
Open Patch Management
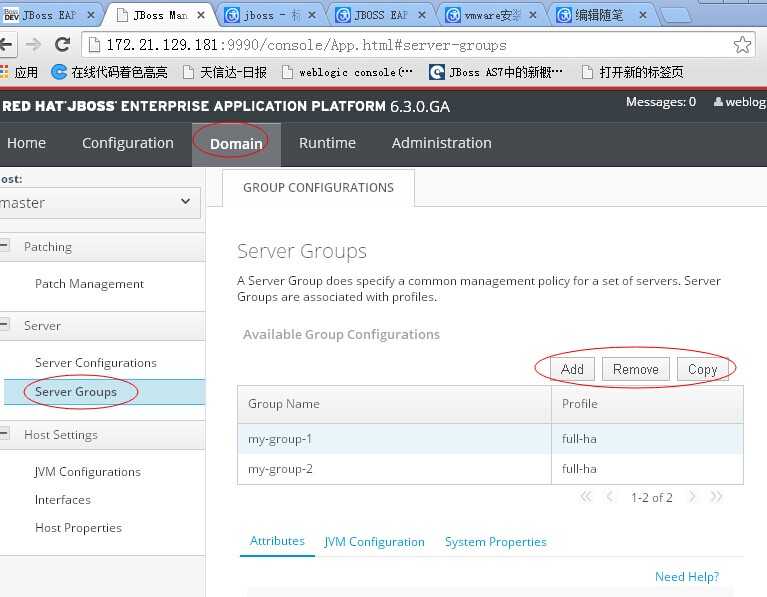pyautogui.click(x=90, y=284)
